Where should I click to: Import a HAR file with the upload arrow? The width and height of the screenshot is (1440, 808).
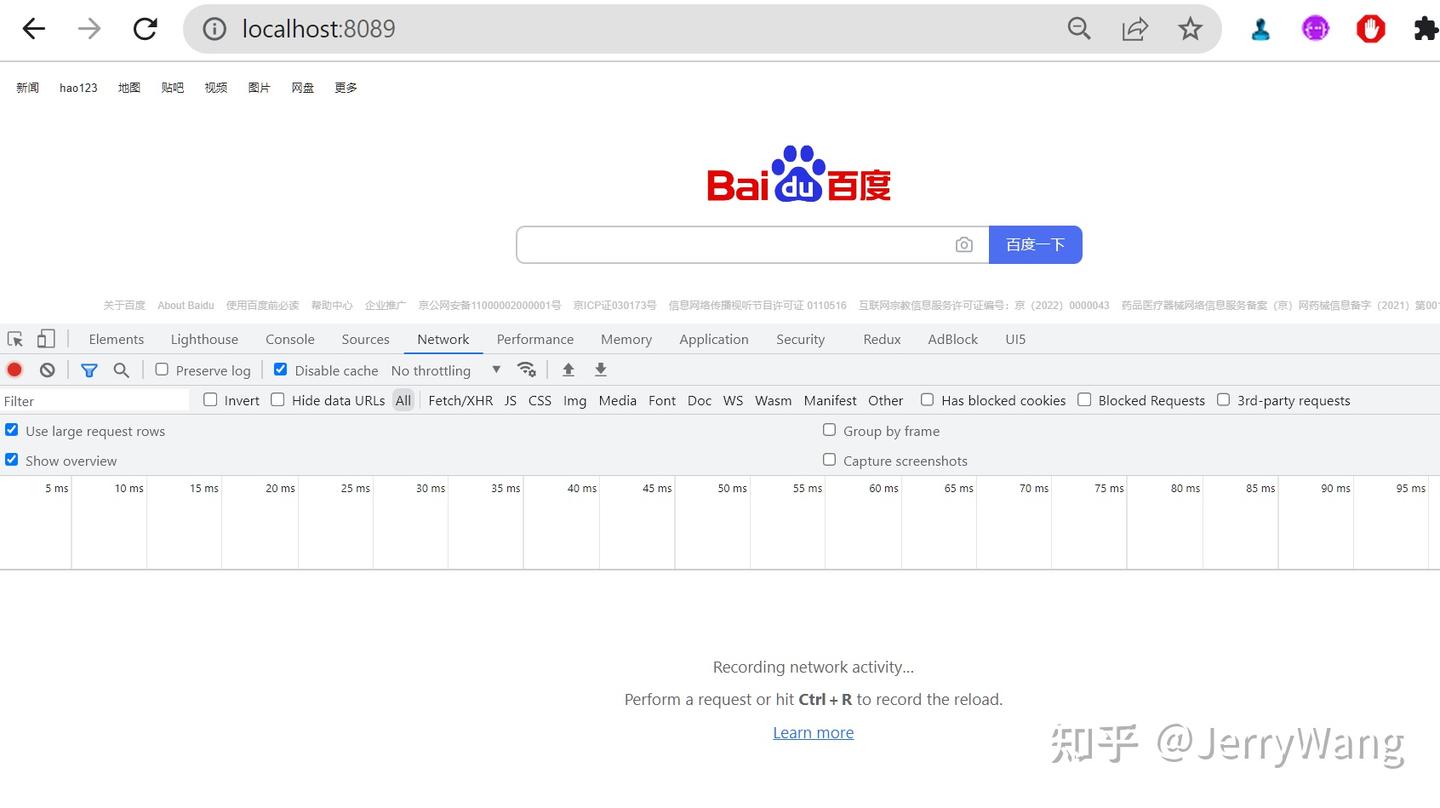568,370
